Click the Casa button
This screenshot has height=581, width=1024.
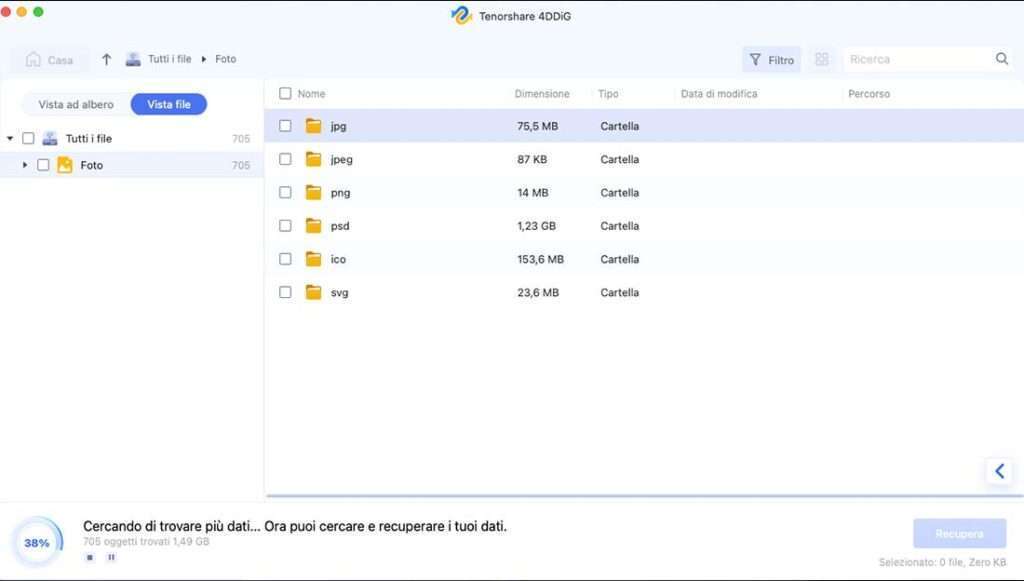(x=50, y=60)
